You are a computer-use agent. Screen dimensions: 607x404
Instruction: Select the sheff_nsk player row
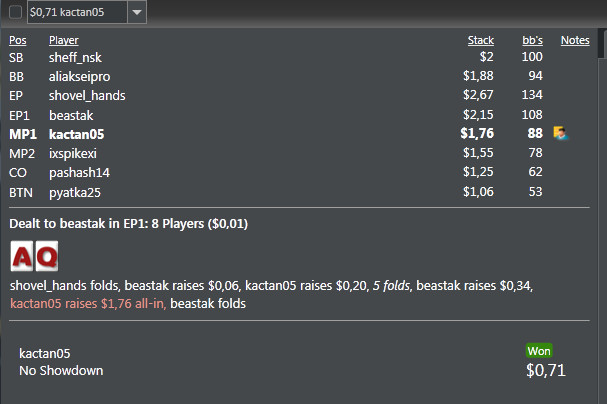click(299, 57)
